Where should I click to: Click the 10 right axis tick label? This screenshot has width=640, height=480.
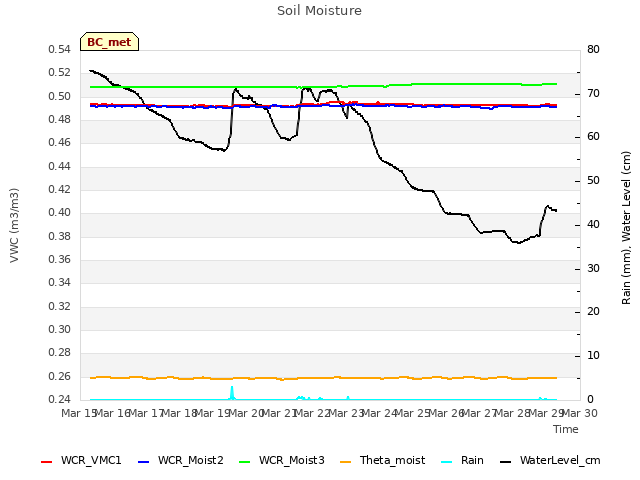(x=593, y=356)
